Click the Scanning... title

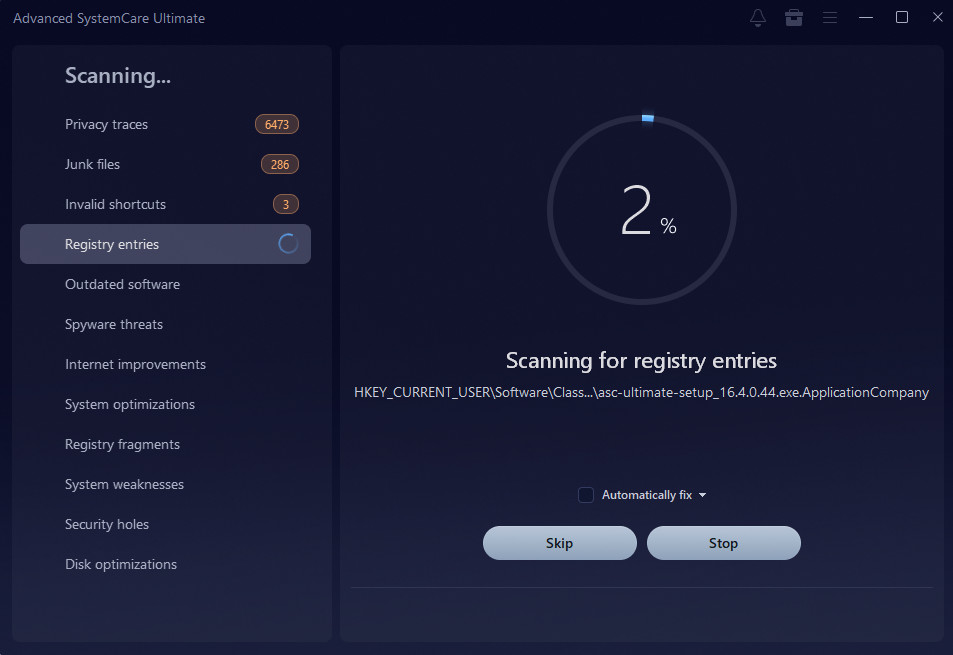(118, 75)
